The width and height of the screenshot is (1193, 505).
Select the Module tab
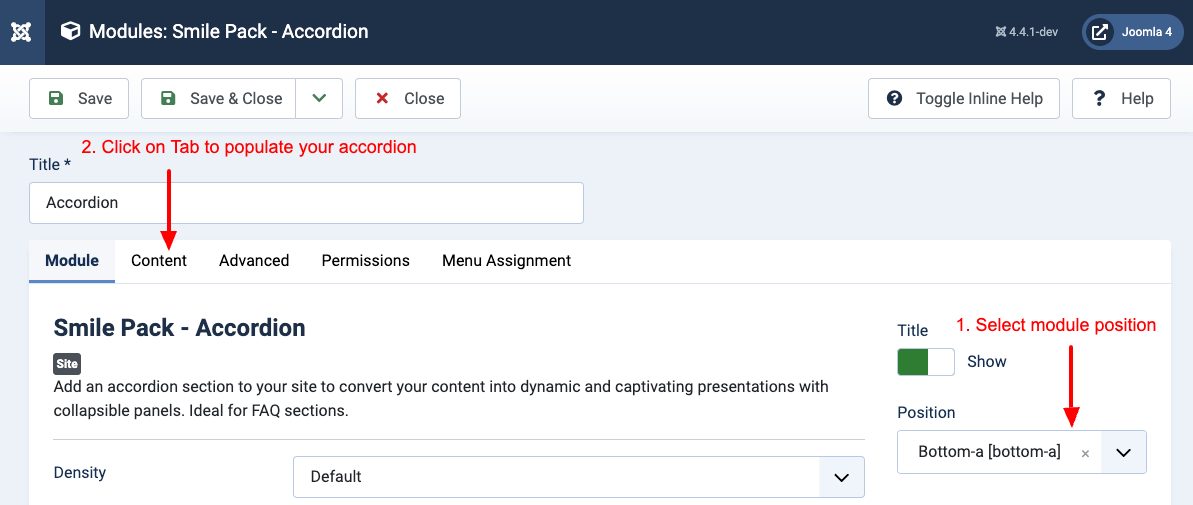pyautogui.click(x=72, y=261)
